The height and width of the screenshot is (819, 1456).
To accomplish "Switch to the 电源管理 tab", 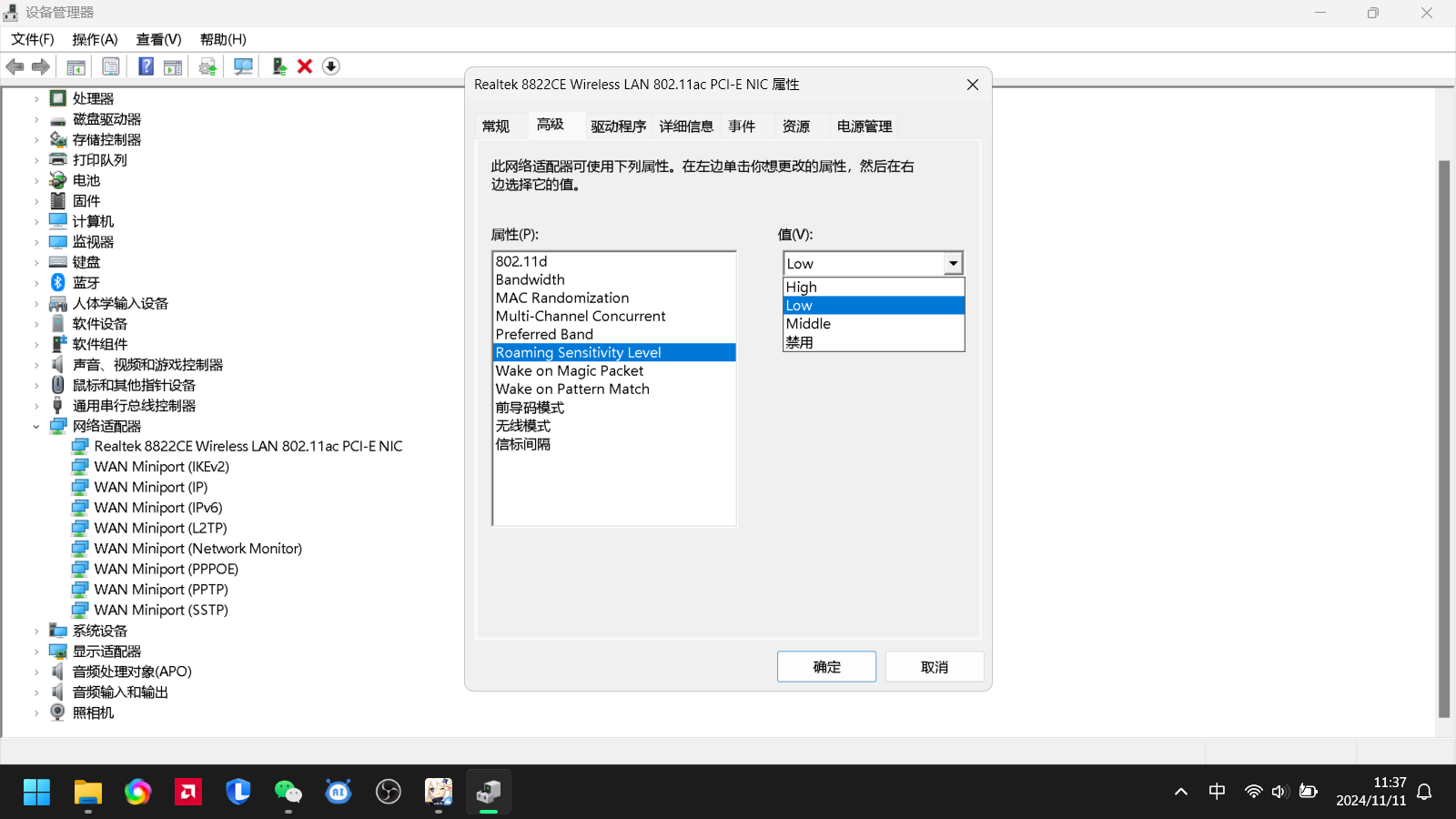I will click(x=864, y=126).
